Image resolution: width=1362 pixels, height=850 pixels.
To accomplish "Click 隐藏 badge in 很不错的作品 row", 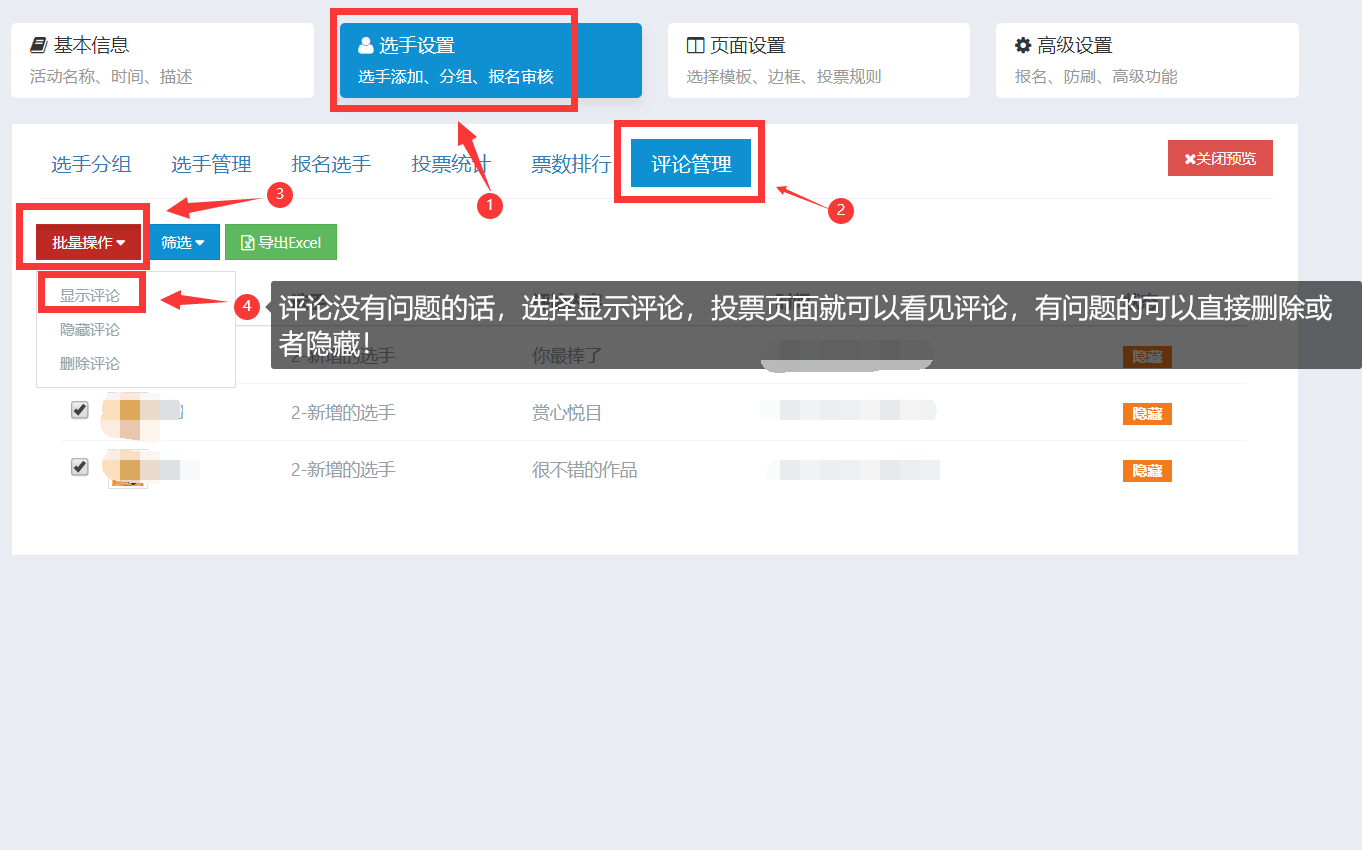I will [x=1147, y=470].
